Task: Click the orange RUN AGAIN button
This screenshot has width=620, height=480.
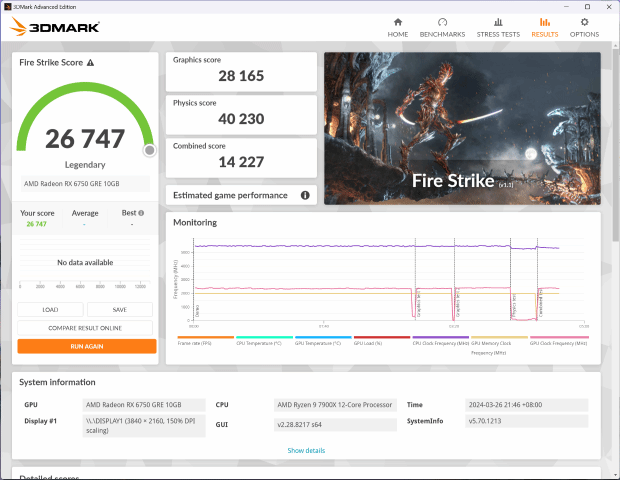Action: click(87, 346)
